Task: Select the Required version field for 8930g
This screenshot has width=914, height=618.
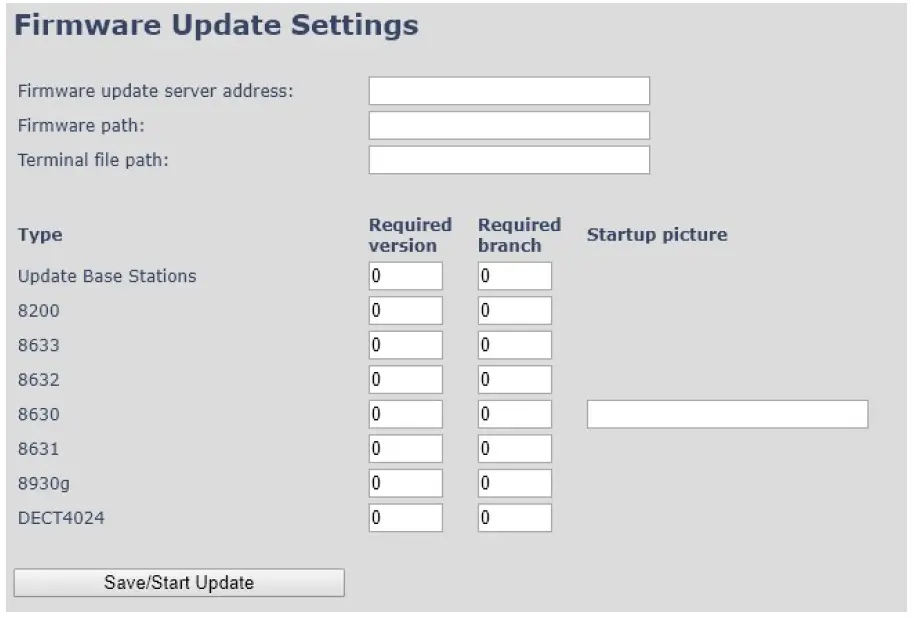Action: tap(405, 483)
